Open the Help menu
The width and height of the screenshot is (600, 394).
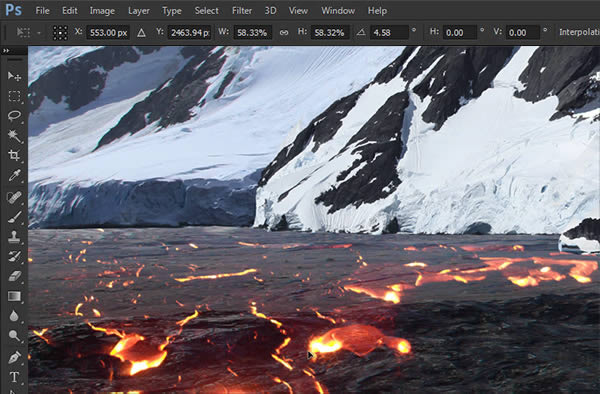tap(377, 11)
